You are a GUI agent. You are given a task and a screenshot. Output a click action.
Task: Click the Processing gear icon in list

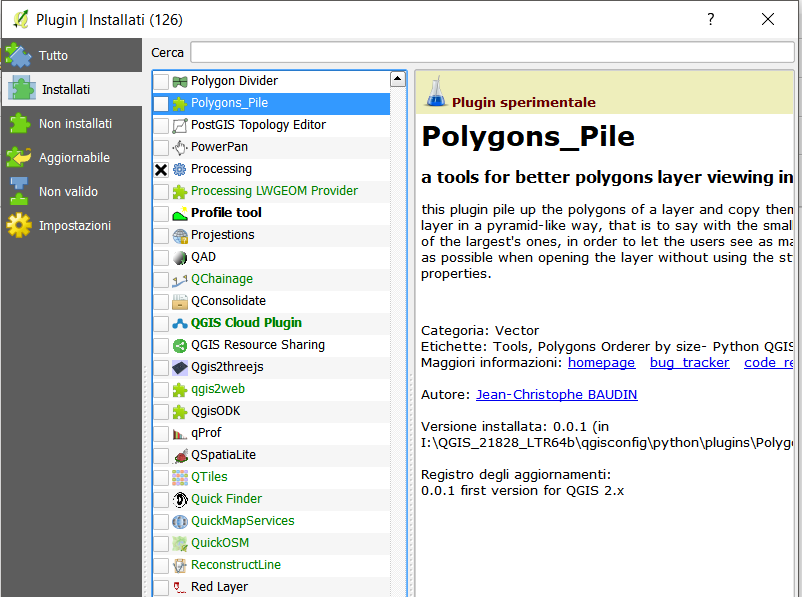click(x=180, y=169)
